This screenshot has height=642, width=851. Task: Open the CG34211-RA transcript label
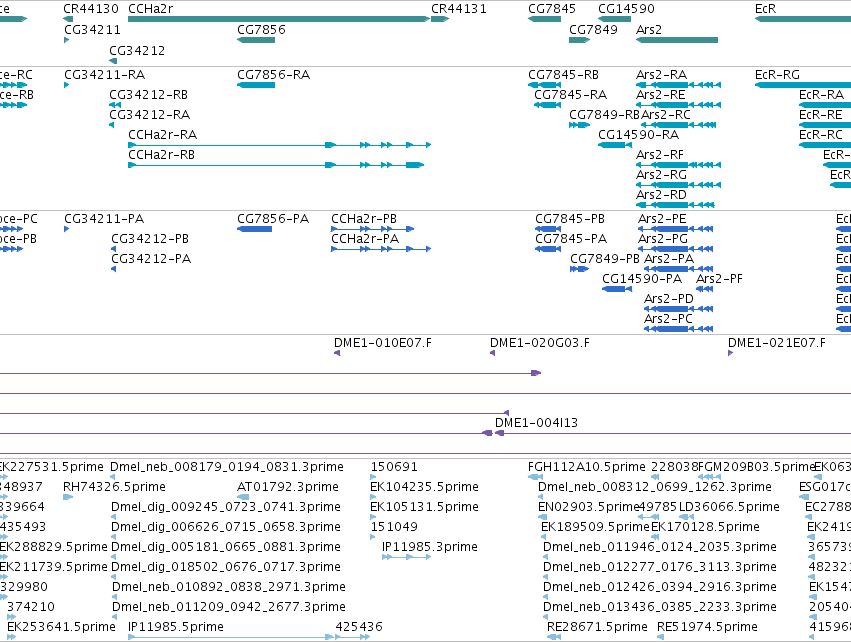click(x=104, y=75)
